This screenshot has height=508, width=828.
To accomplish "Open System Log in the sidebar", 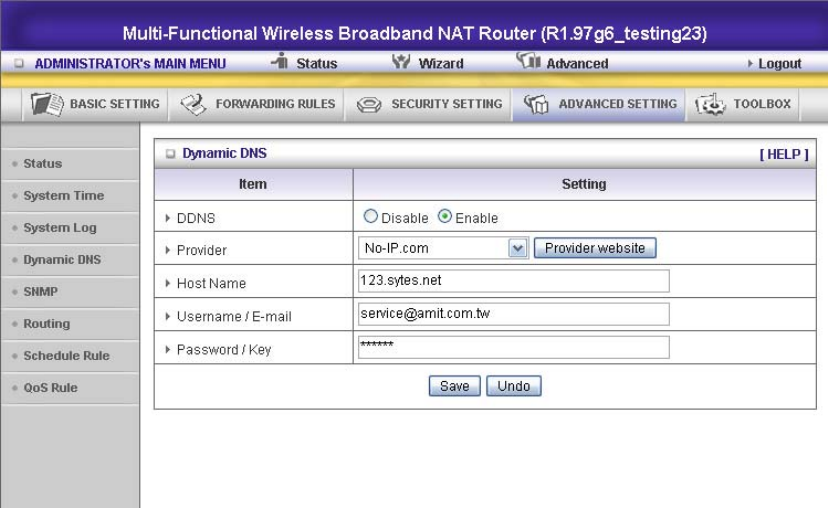I will coord(60,228).
